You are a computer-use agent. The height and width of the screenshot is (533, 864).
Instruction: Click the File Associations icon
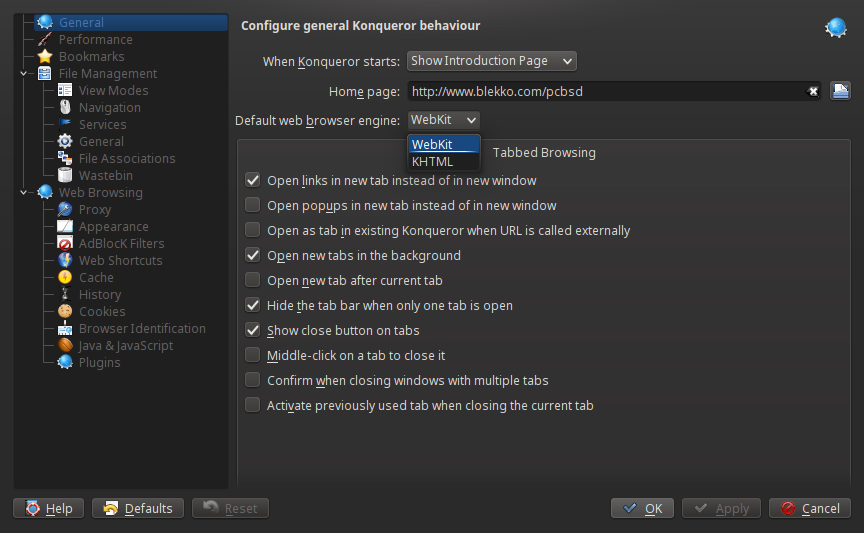click(65, 159)
